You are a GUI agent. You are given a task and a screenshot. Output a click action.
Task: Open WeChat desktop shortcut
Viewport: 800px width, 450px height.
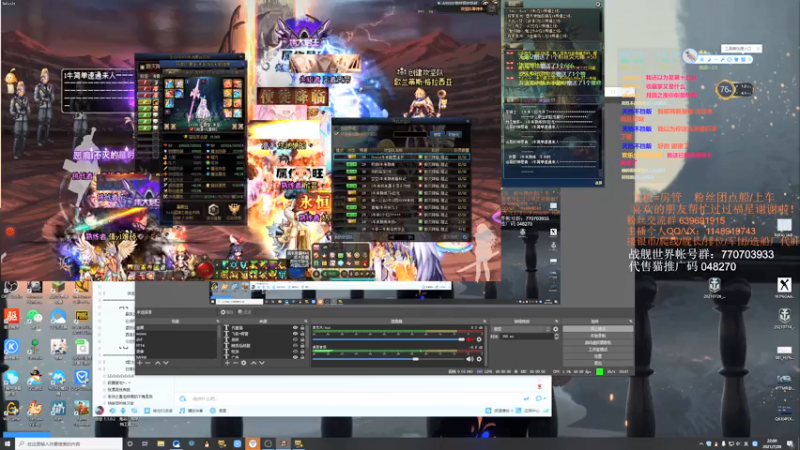[35, 319]
